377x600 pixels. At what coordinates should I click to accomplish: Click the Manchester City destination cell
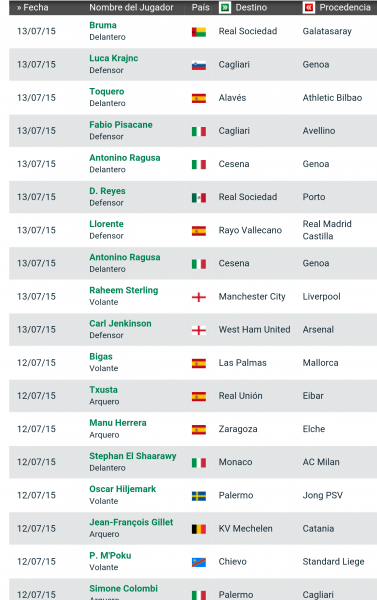pyautogui.click(x=252, y=297)
